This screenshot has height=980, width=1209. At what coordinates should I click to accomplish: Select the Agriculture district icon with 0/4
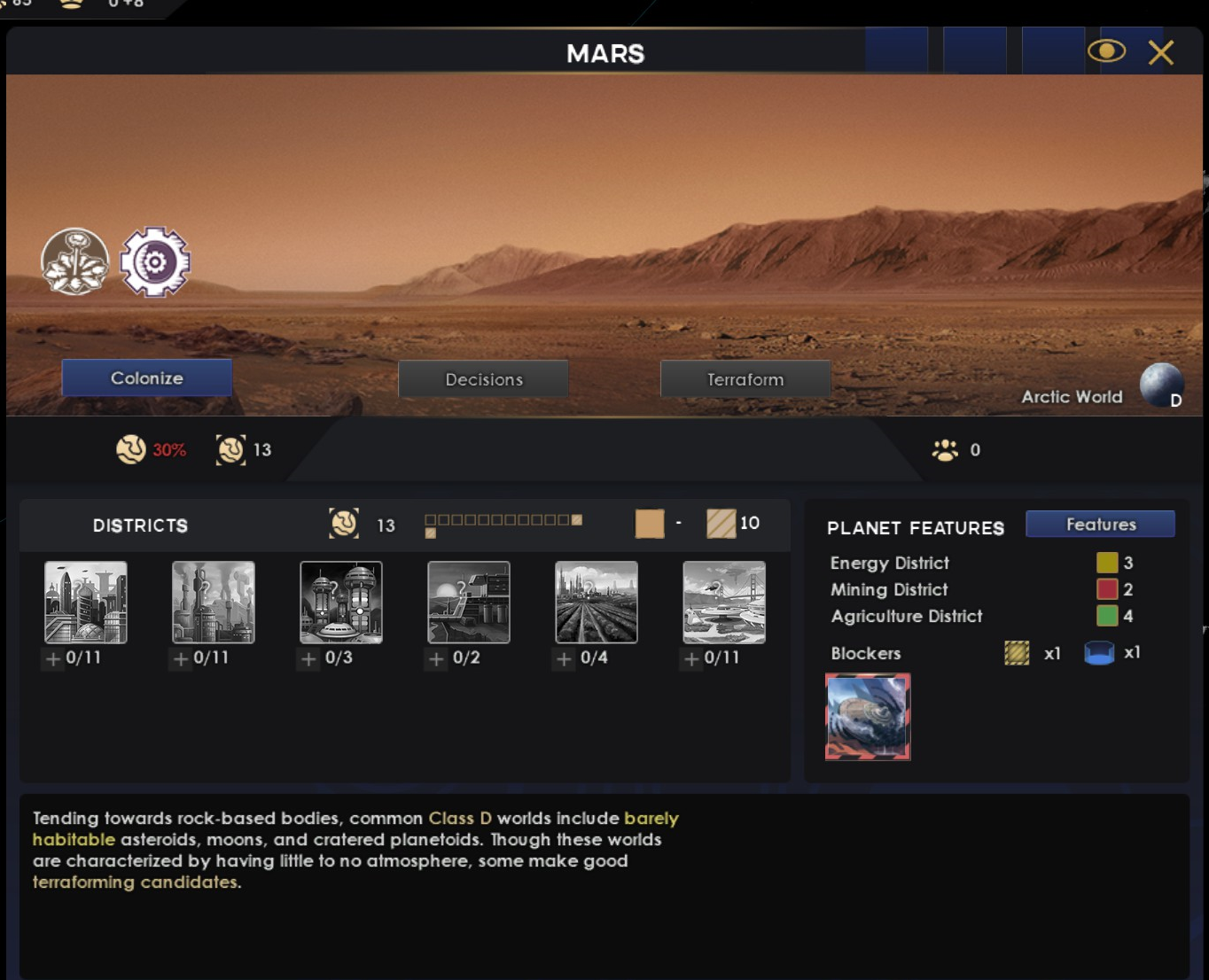597,603
